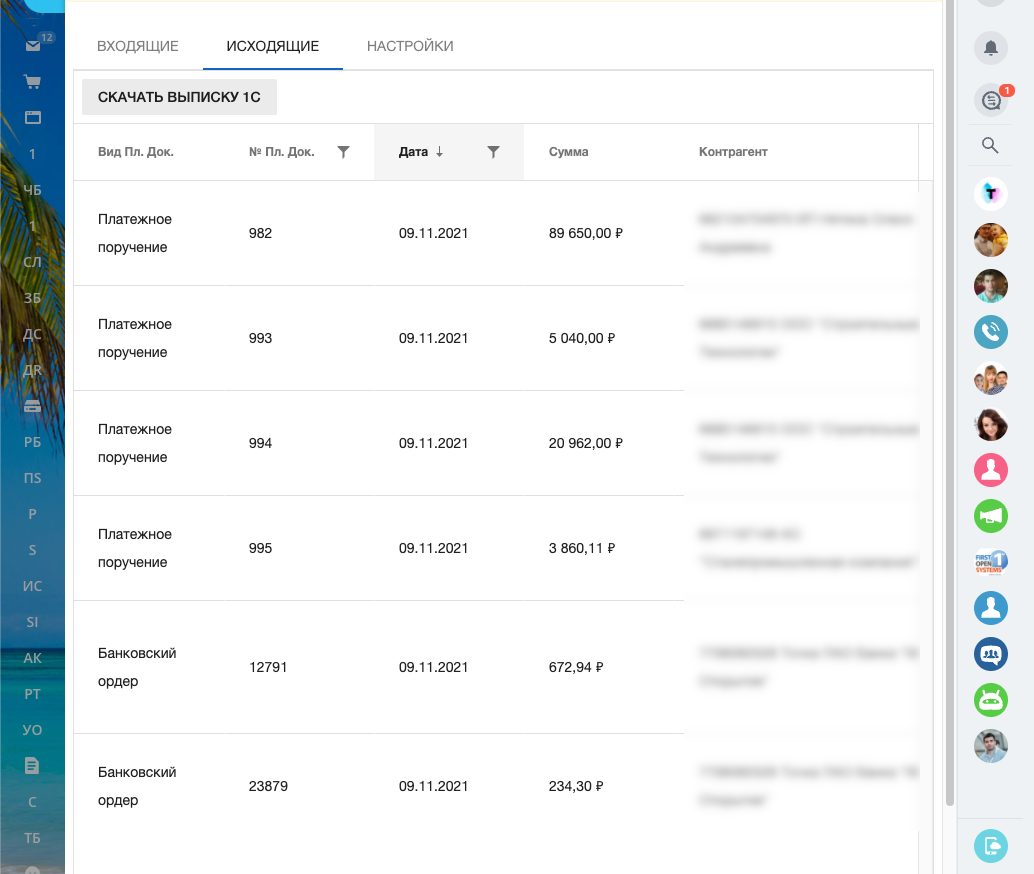Click the shopping cart icon in left sidebar
Image resolution: width=1034 pixels, height=874 pixels.
[32, 82]
